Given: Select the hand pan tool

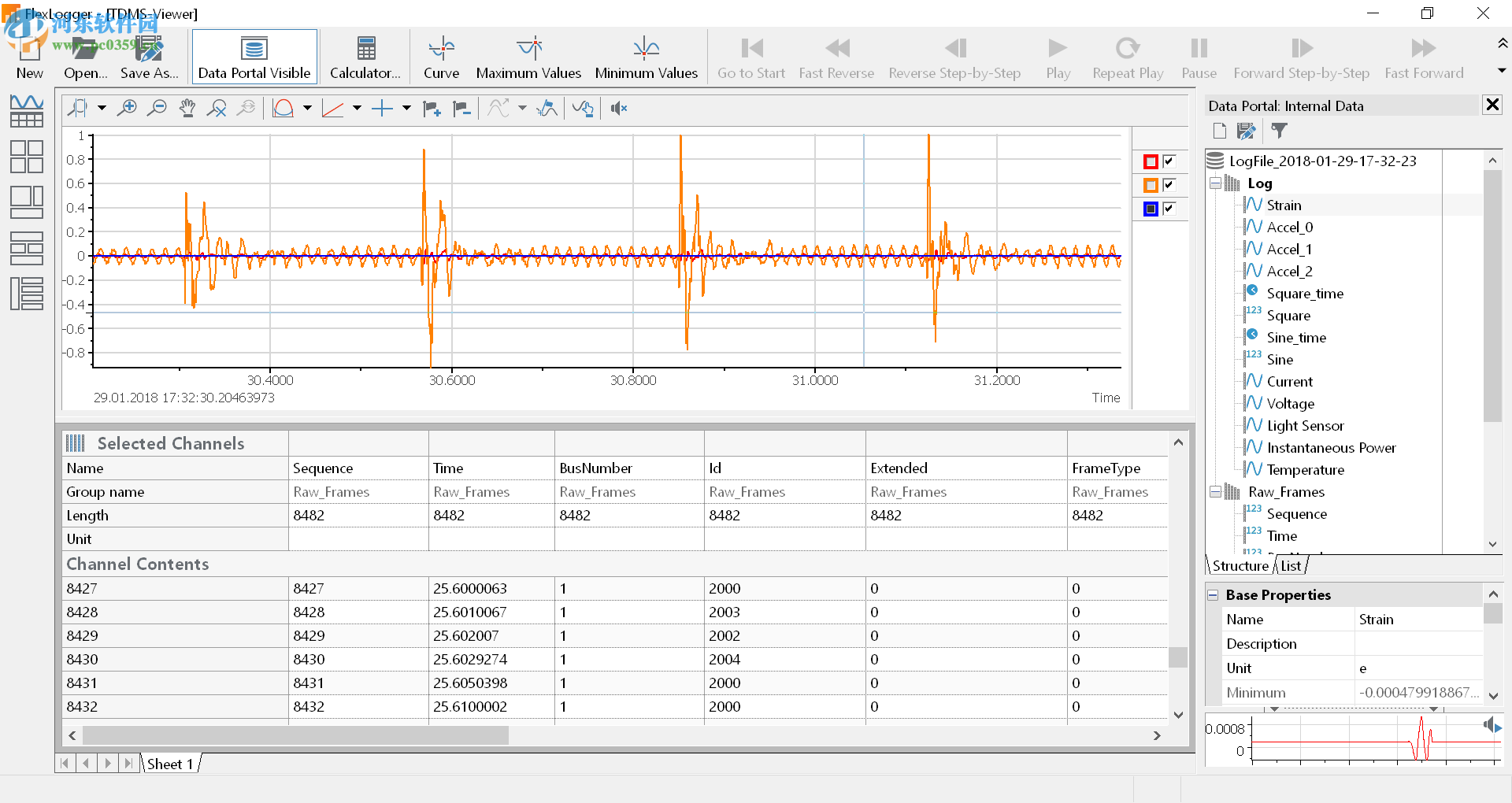Looking at the screenshot, I should click(187, 109).
